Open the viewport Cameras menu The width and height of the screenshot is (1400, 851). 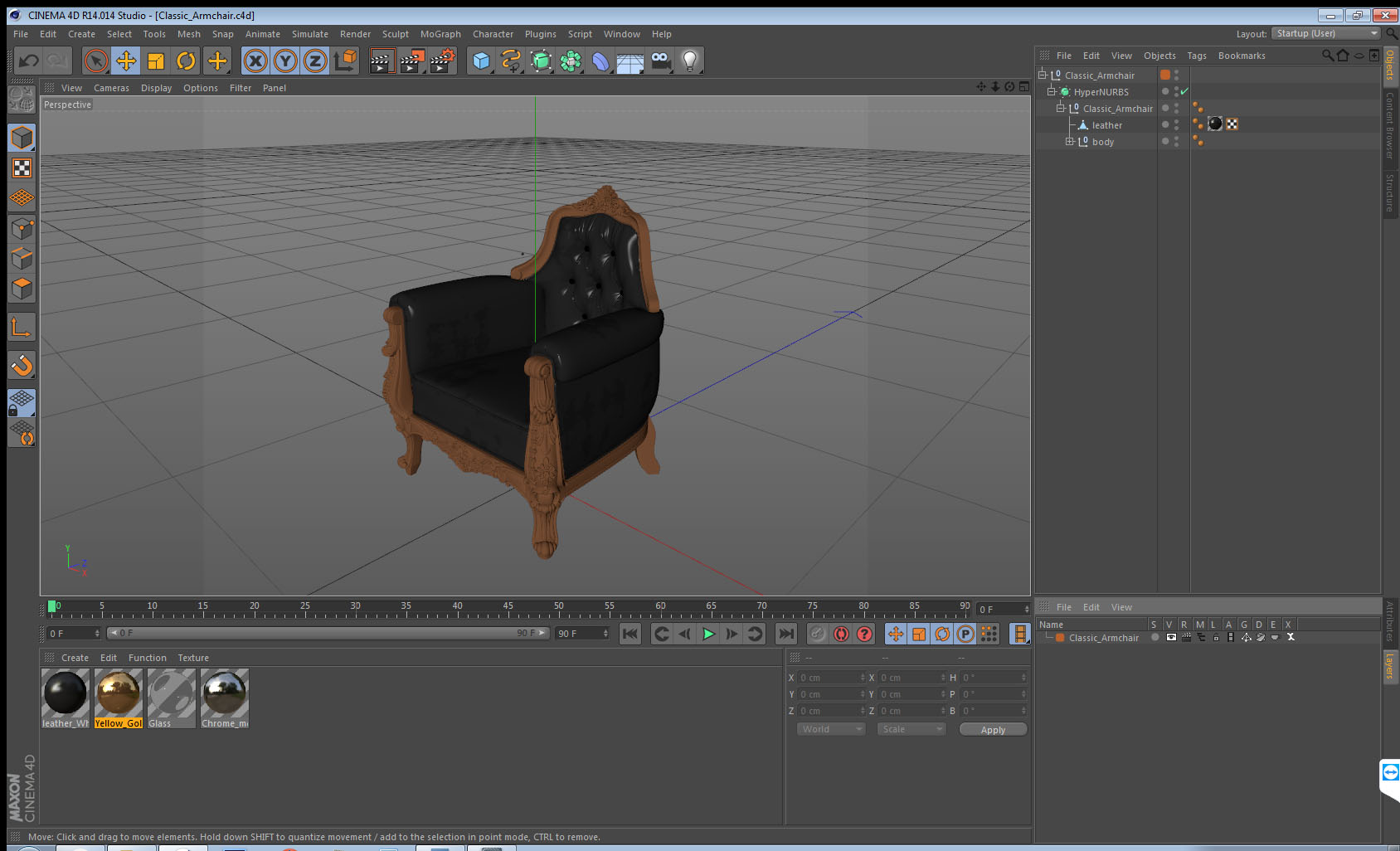[x=111, y=88]
